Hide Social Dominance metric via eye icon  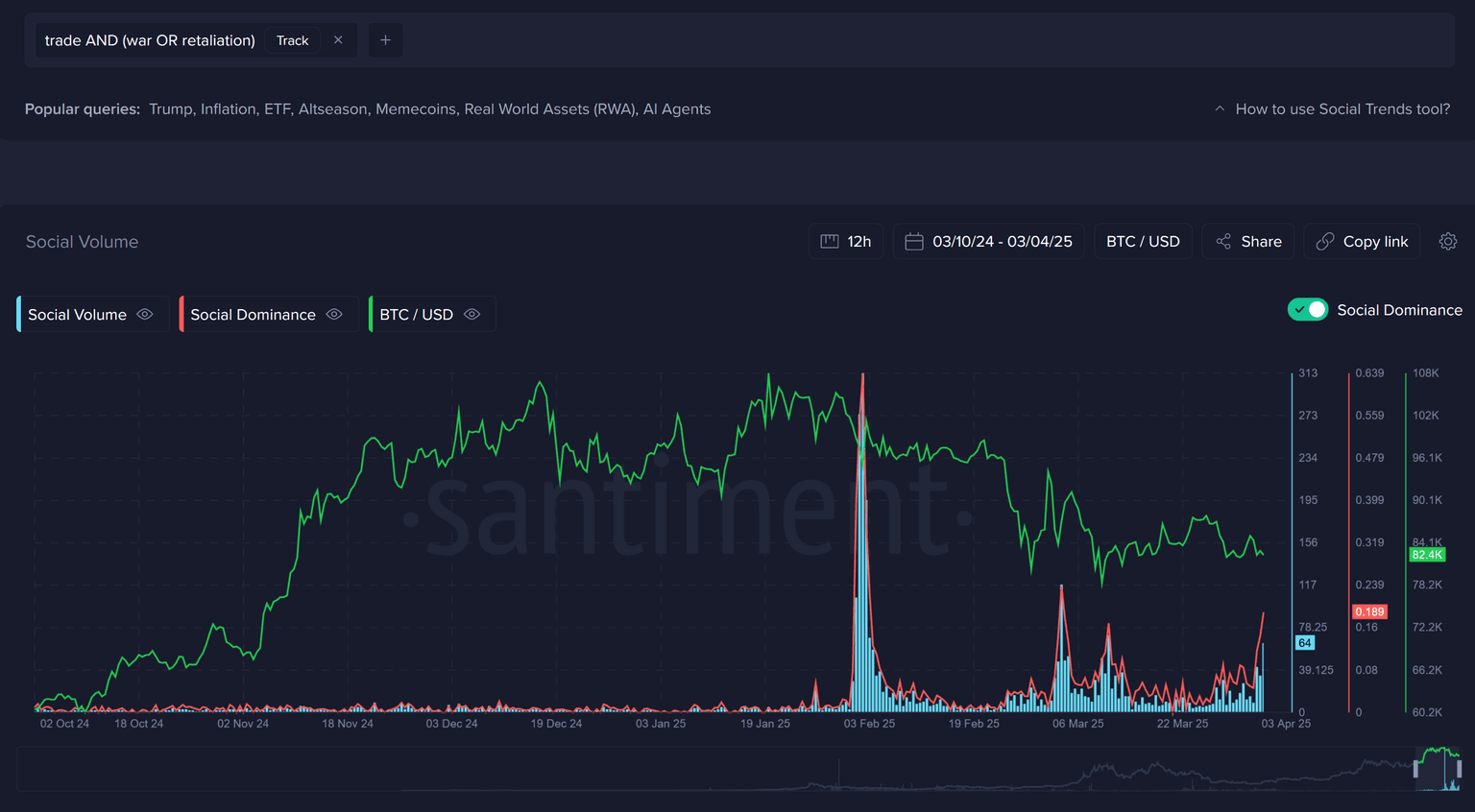pos(334,315)
